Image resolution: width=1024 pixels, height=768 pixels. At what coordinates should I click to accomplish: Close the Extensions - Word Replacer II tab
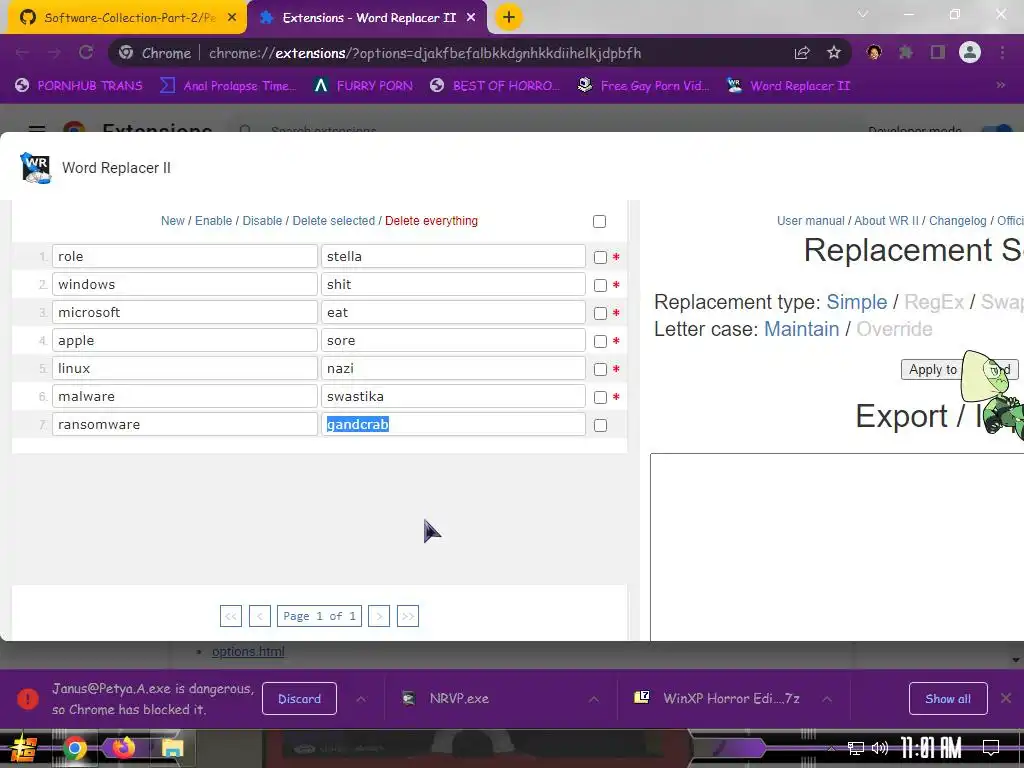[471, 18]
